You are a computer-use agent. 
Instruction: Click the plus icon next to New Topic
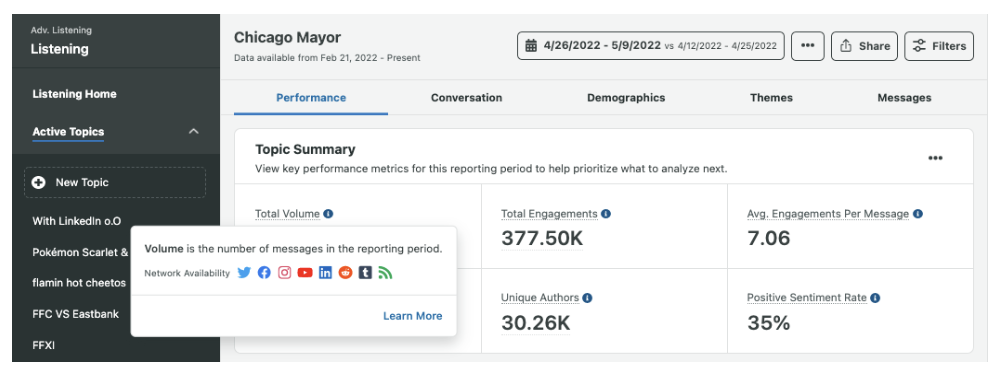[x=39, y=182]
